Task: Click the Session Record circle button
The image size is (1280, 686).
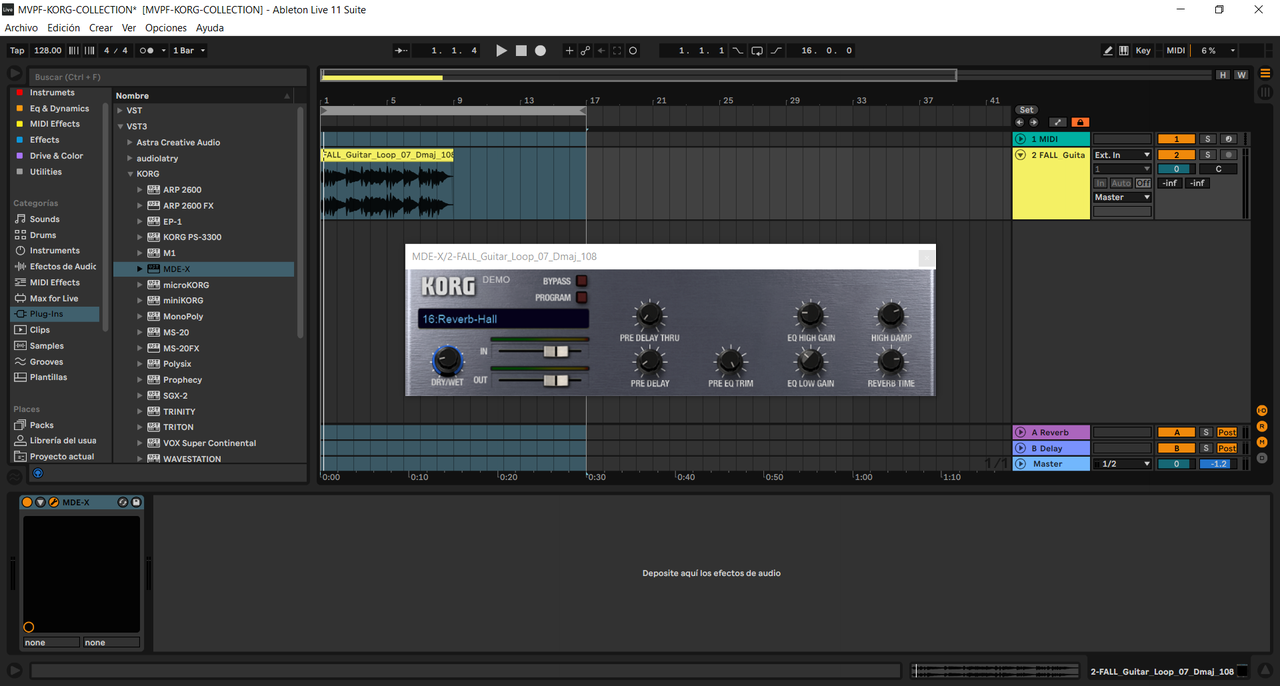Action: [x=633, y=50]
